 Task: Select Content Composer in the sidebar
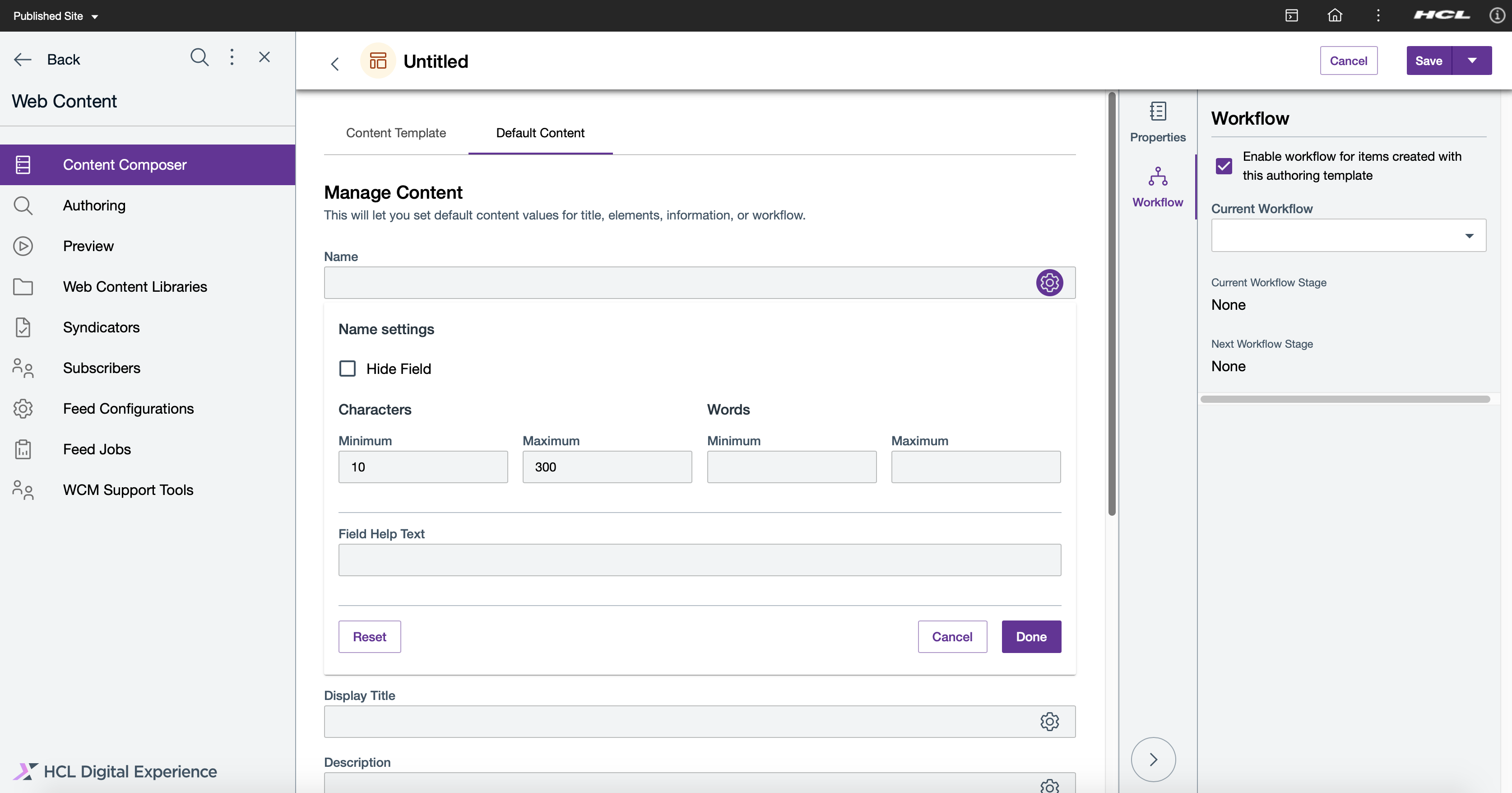pyautogui.click(x=147, y=164)
